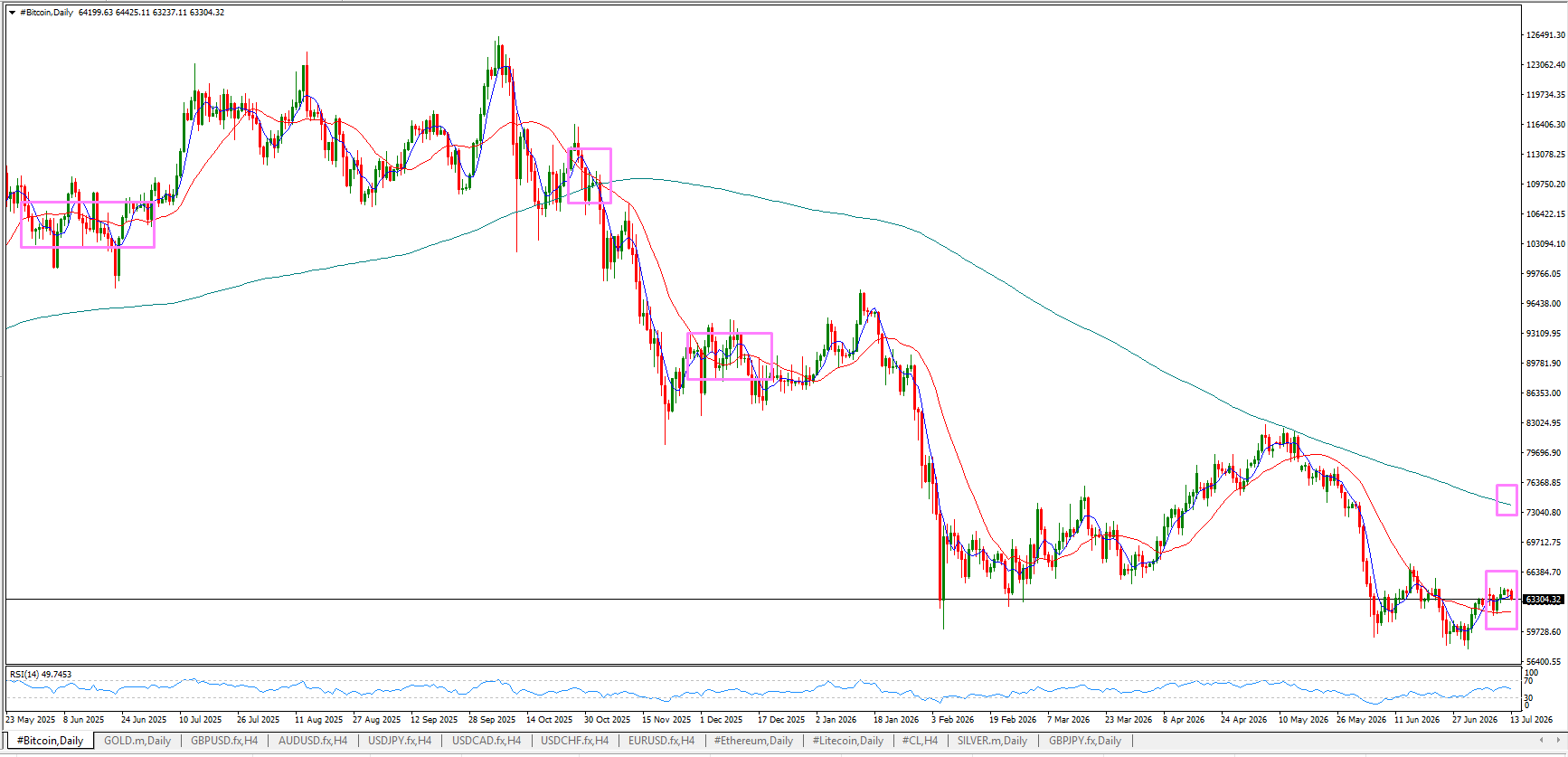Click the 1 Dec 2025 date label
Image resolution: width=1568 pixels, height=757 pixels.
pos(721,720)
